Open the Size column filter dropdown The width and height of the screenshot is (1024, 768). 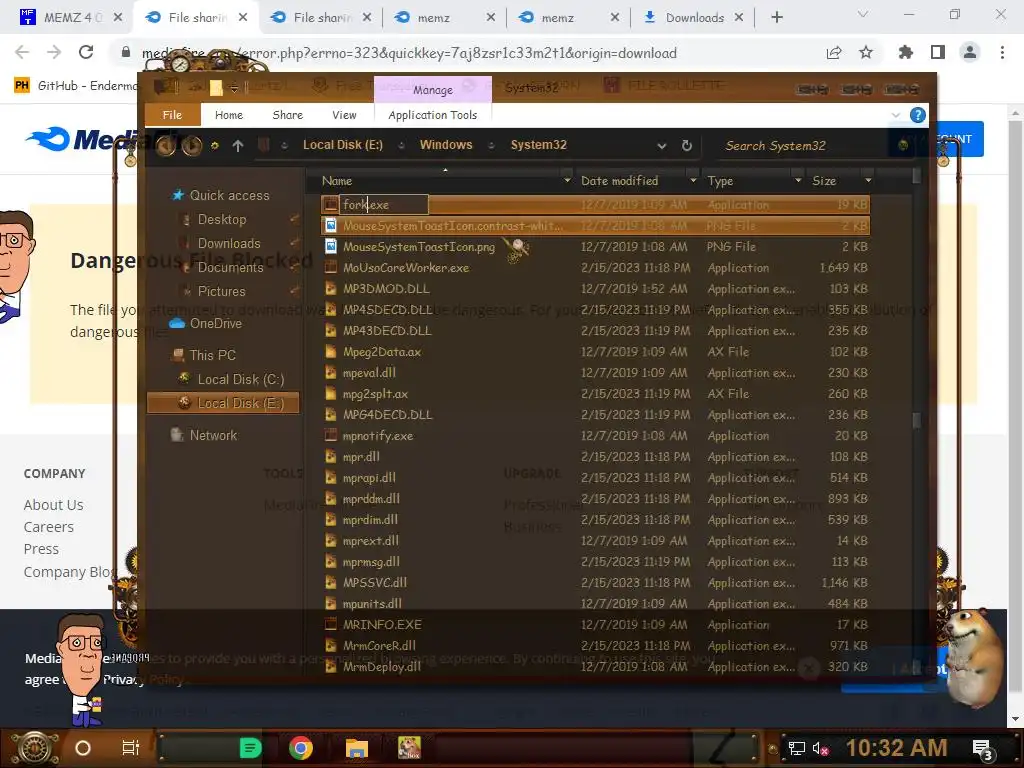(x=868, y=181)
